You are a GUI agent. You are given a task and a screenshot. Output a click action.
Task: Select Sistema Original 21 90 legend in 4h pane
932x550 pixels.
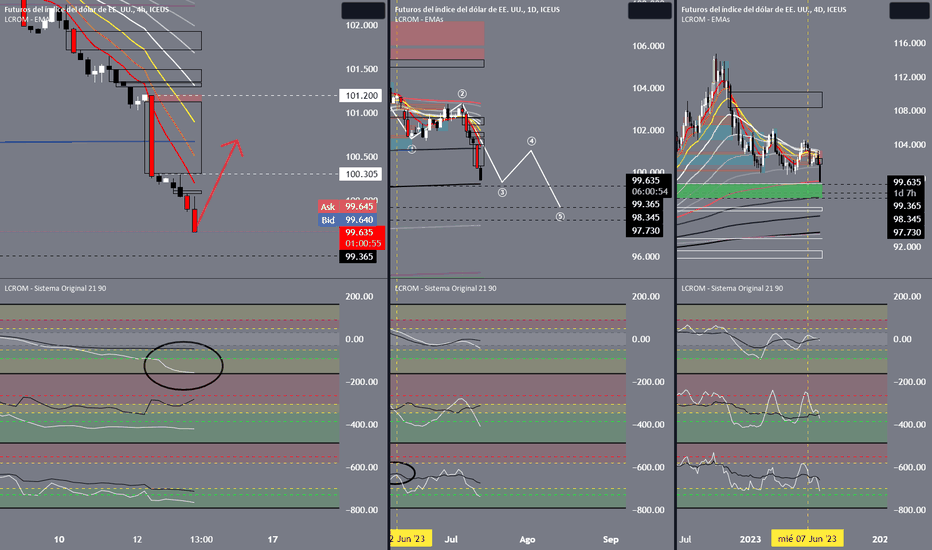55,288
